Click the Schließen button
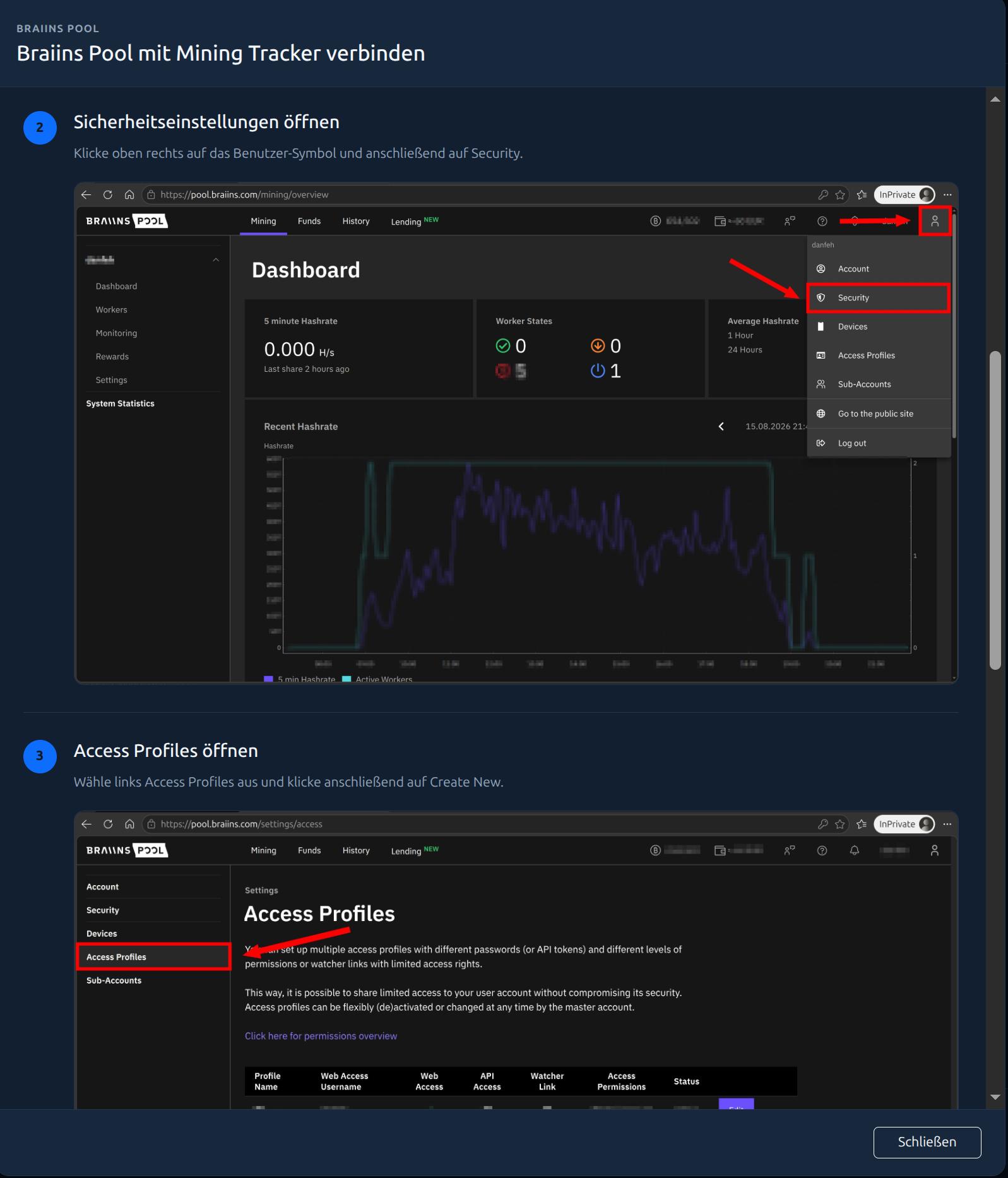 pyautogui.click(x=927, y=1142)
